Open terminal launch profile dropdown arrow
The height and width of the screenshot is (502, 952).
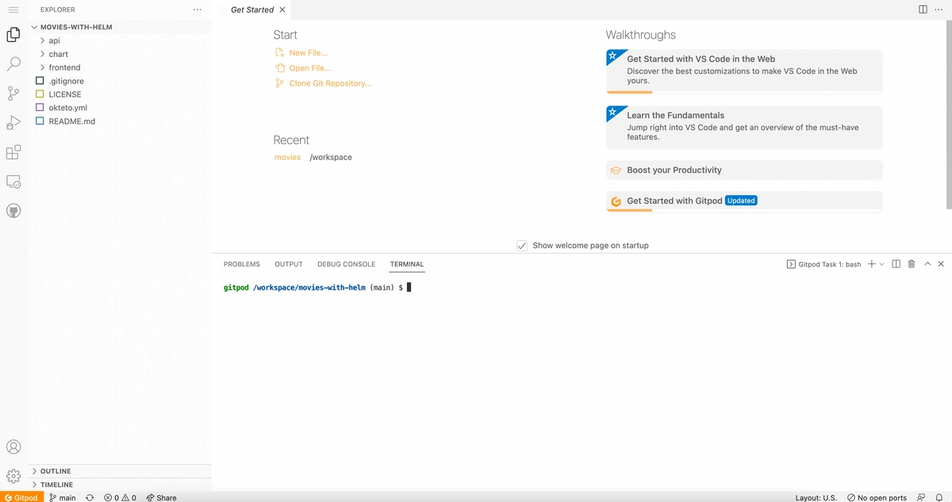pyautogui.click(x=882, y=264)
